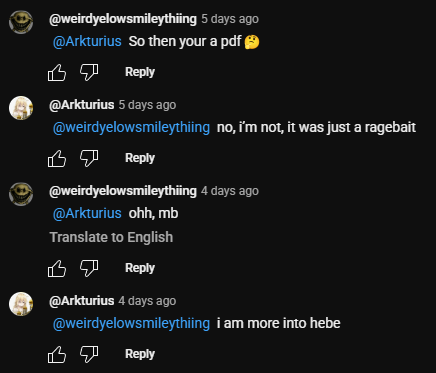Open @weirdyelowsmileythiing username posted 4 days ago
The height and width of the screenshot is (373, 436).
point(123,191)
